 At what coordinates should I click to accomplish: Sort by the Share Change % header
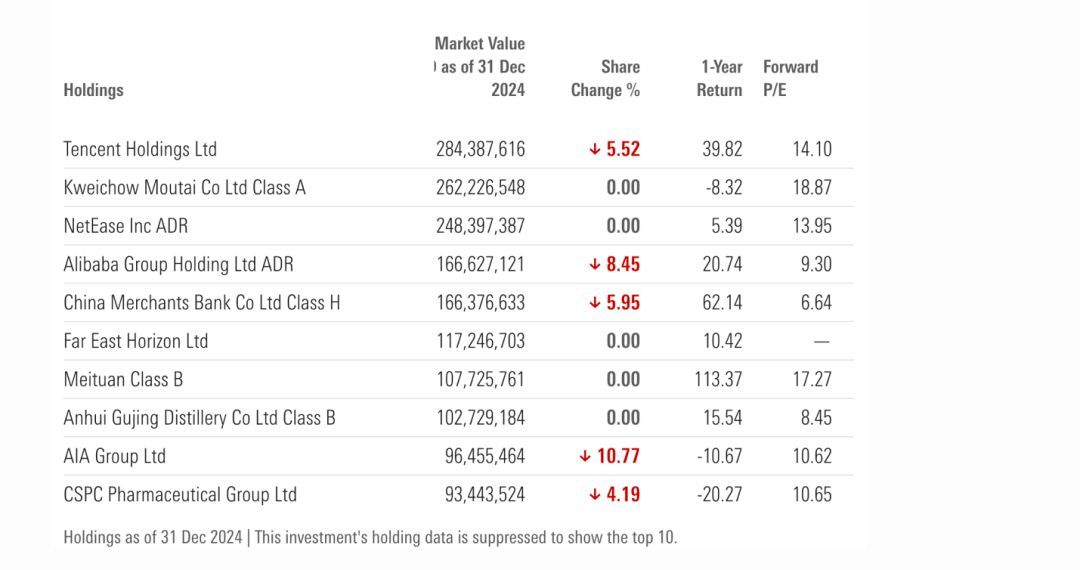point(605,78)
